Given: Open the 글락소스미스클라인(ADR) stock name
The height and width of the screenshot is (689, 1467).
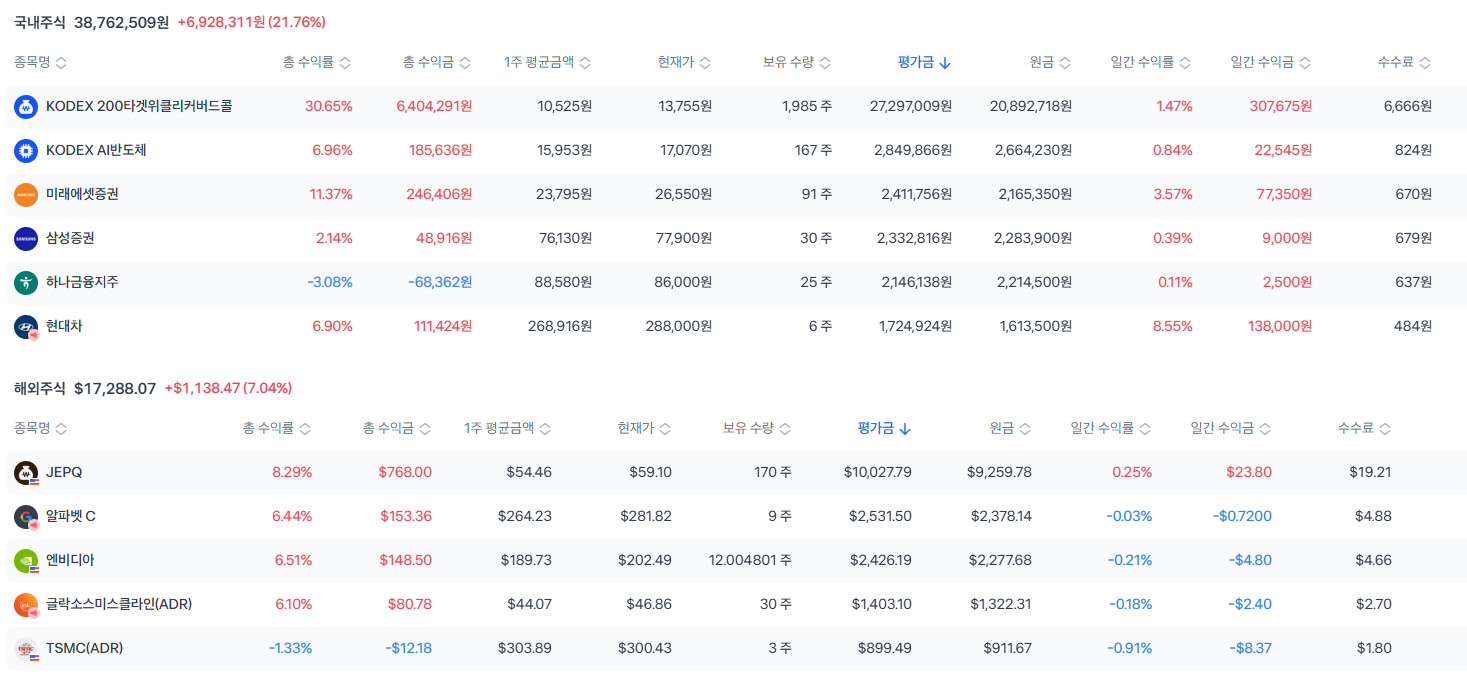Looking at the screenshot, I should pos(119,604).
